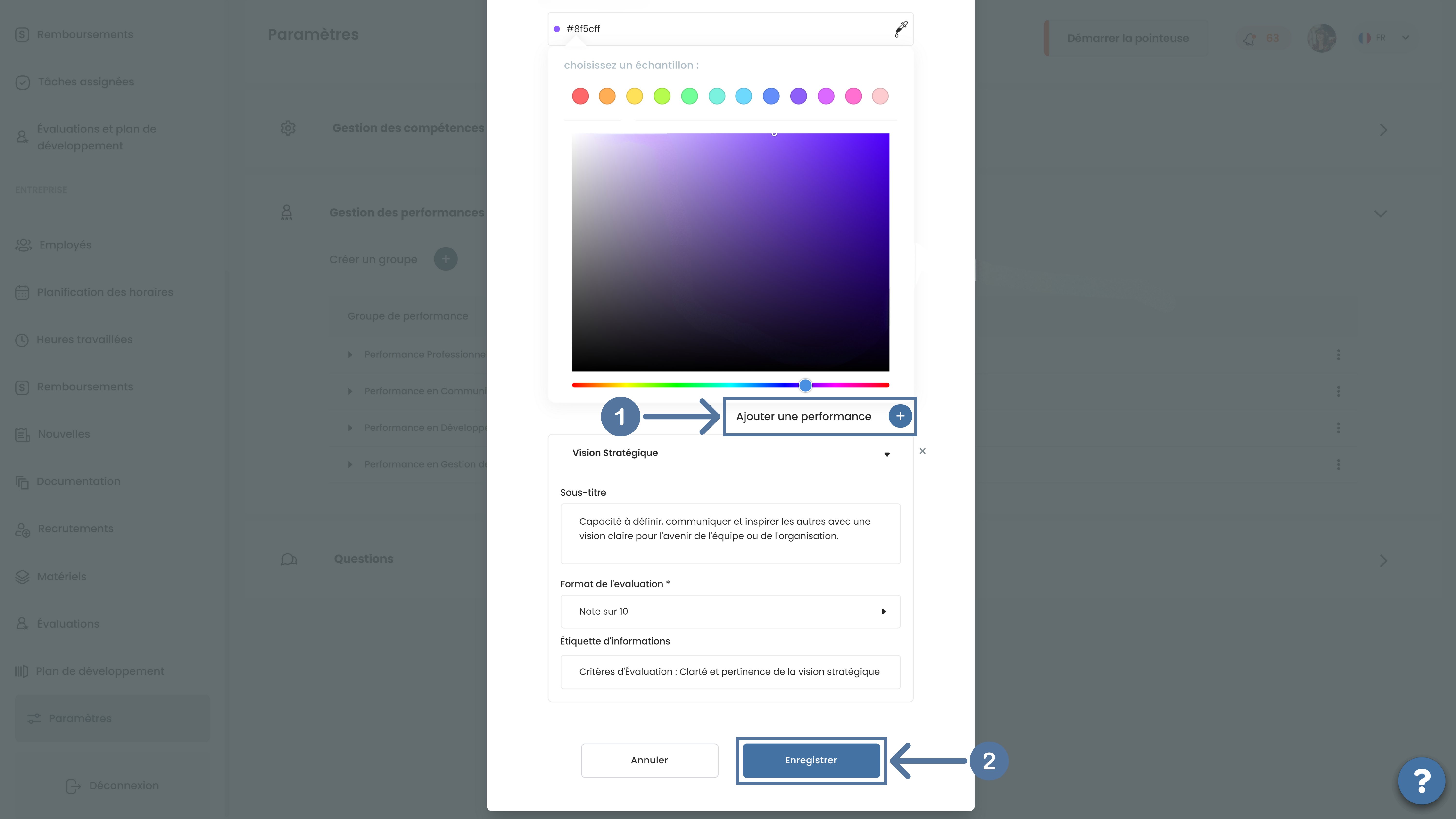The width and height of the screenshot is (1456, 819).
Task: Collapse Gestion des performances section chevron
Action: 1380,214
